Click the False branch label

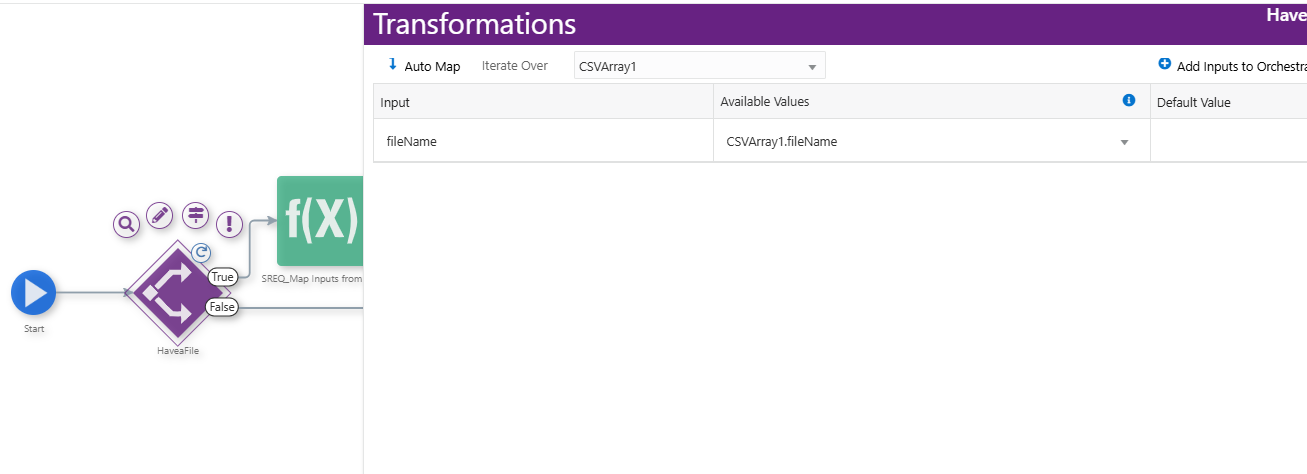point(222,307)
